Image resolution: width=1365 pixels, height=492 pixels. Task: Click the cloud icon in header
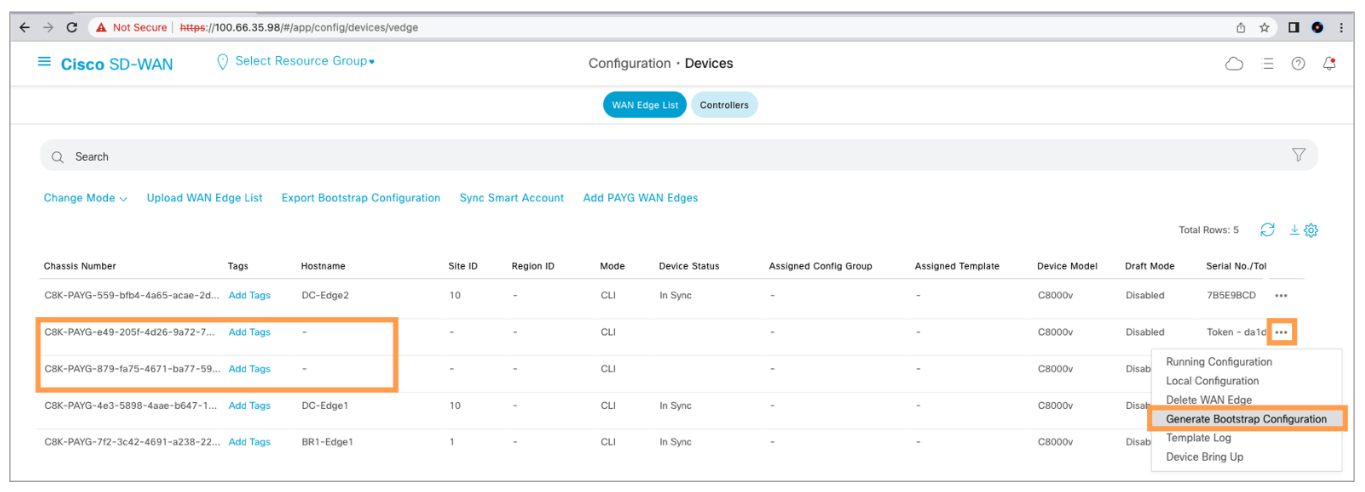[1234, 64]
